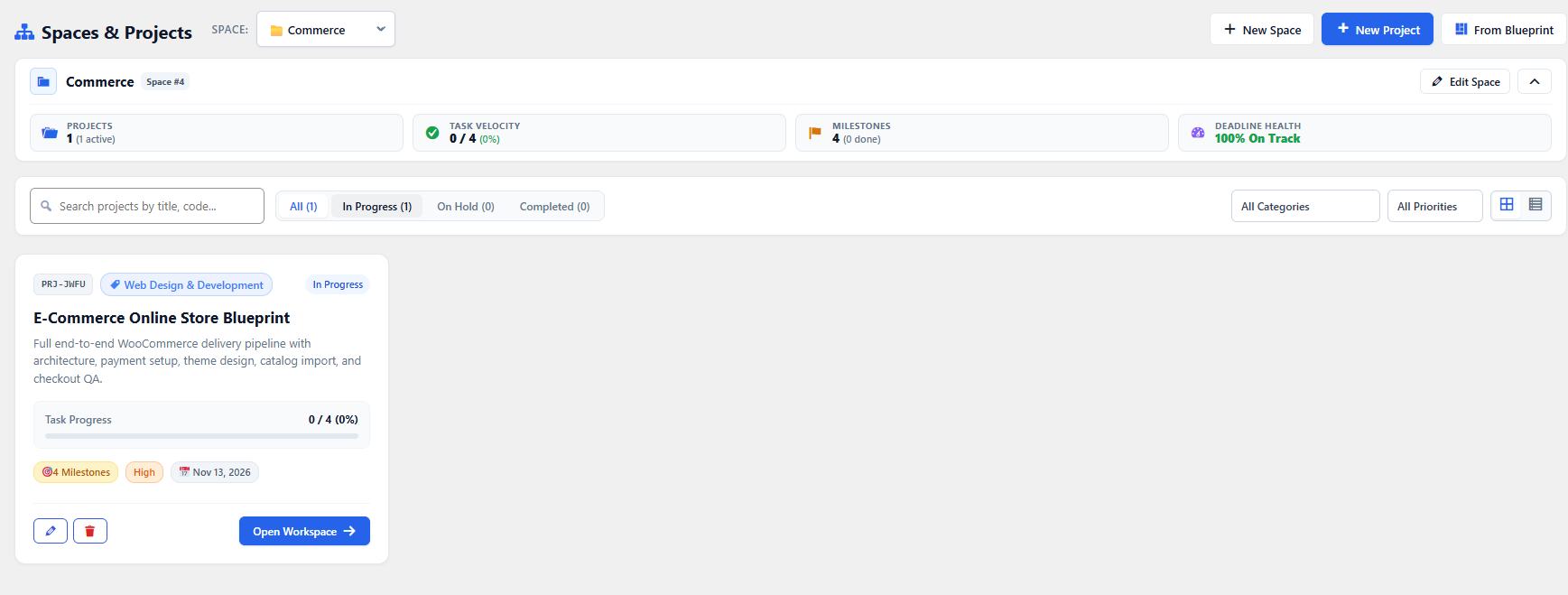Click the Nov 13, 2026 due date
Screen dimensions: 1568x595
click(x=215, y=472)
